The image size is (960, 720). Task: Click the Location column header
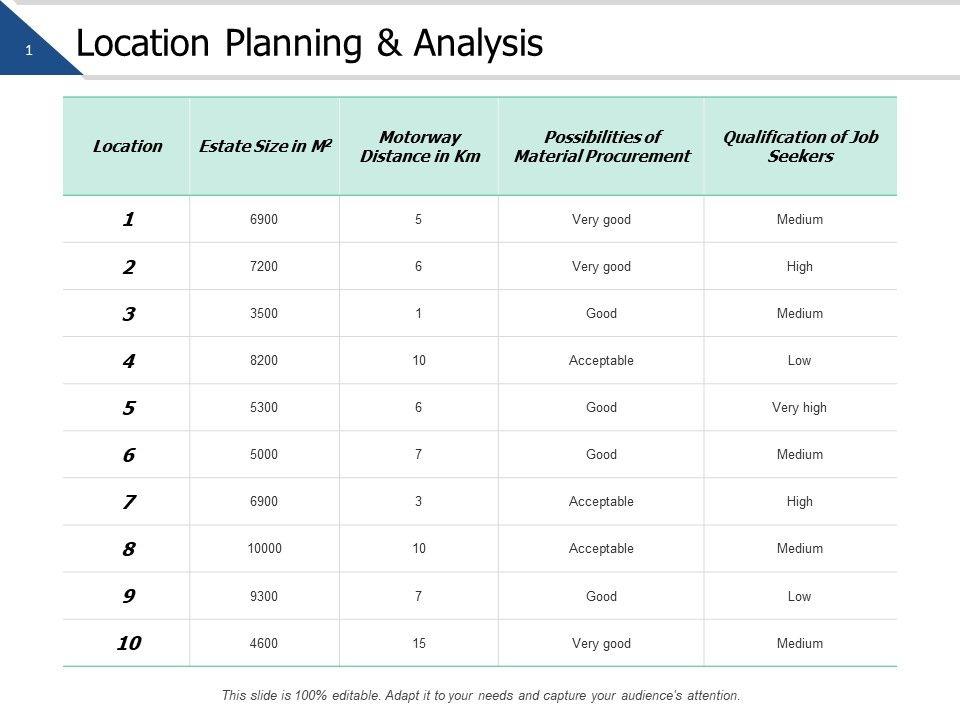[x=127, y=146]
